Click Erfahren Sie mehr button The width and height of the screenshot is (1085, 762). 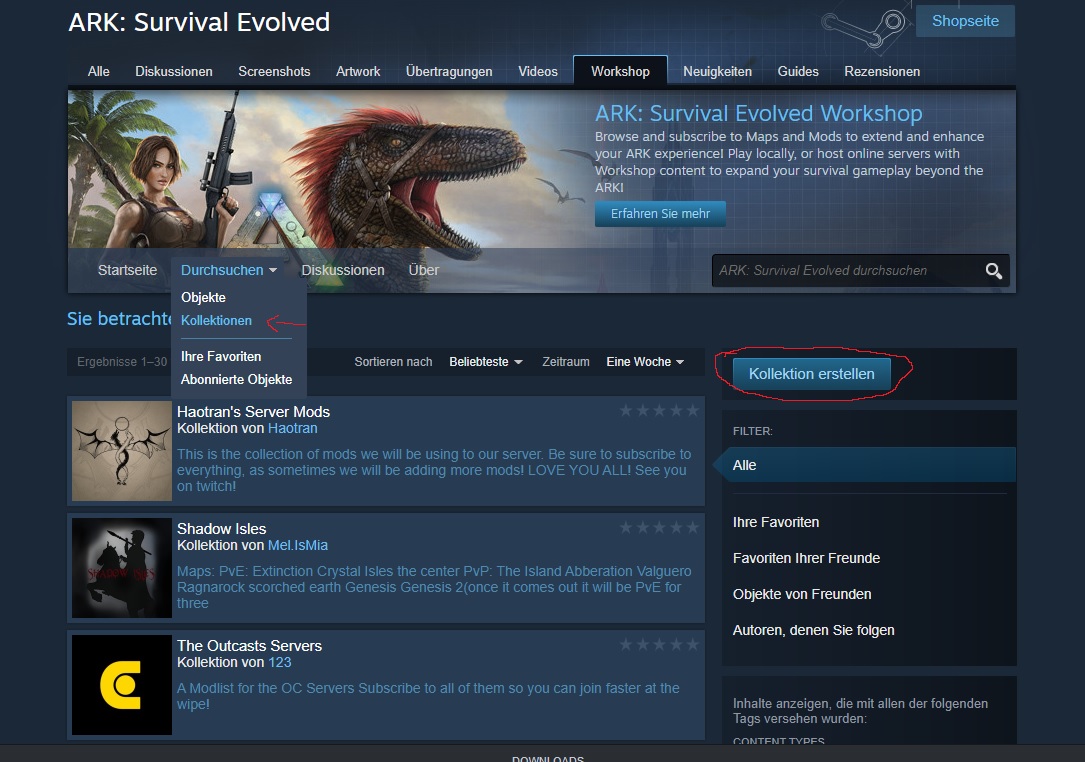(660, 214)
